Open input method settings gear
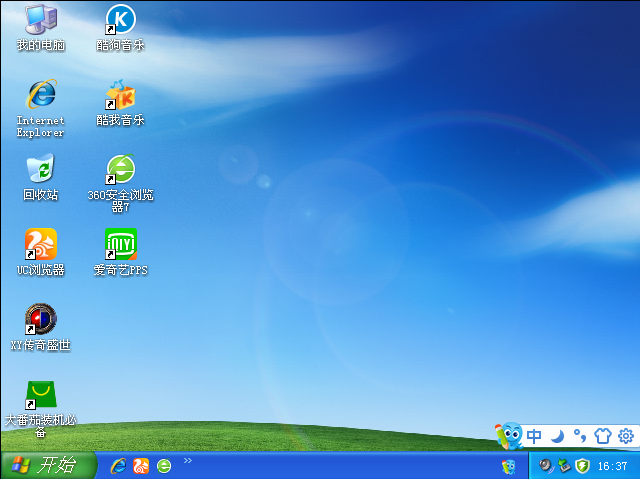Screen dimensions: 640x479 click(626, 436)
